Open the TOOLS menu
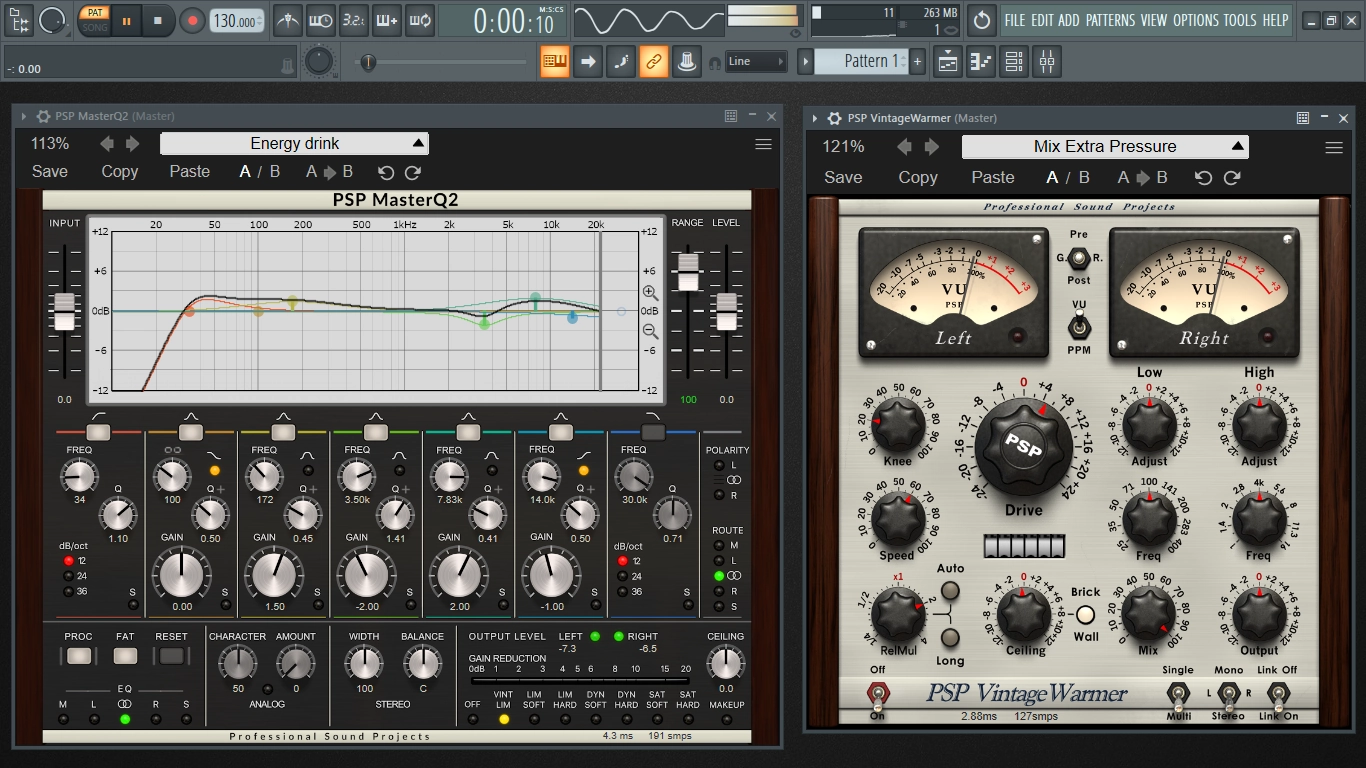The height and width of the screenshot is (768, 1366). (x=1240, y=20)
